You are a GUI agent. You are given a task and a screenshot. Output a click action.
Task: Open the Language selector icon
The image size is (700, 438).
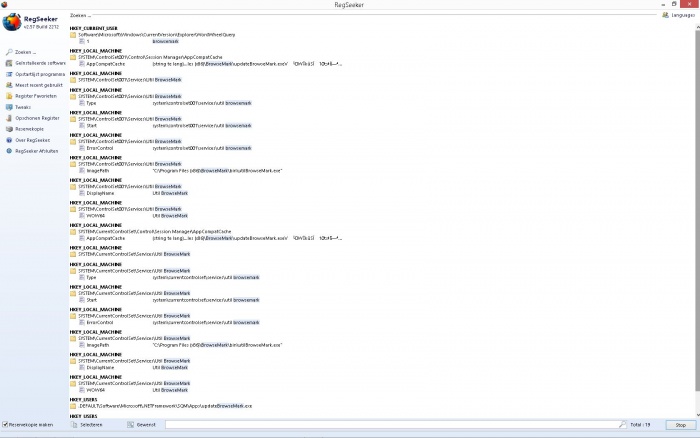coord(665,15)
